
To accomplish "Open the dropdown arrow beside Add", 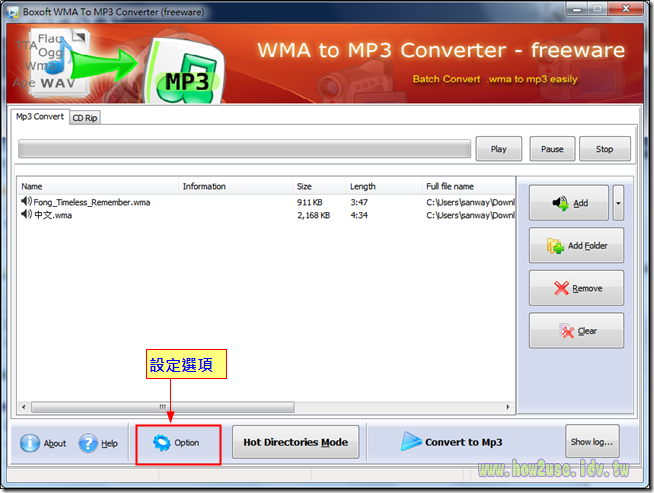I will tap(621, 203).
